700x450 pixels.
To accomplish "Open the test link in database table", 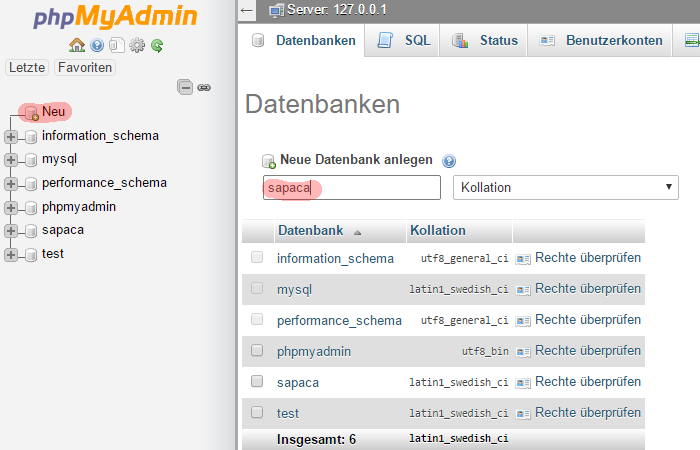I will coord(288,413).
